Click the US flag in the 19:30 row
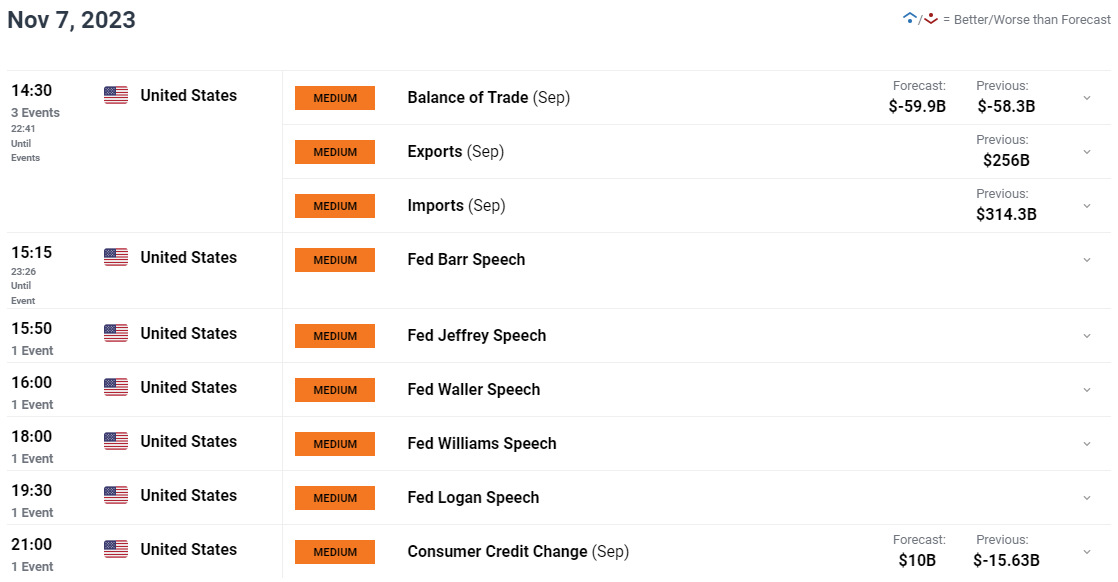The height and width of the screenshot is (582, 1118). pos(116,495)
